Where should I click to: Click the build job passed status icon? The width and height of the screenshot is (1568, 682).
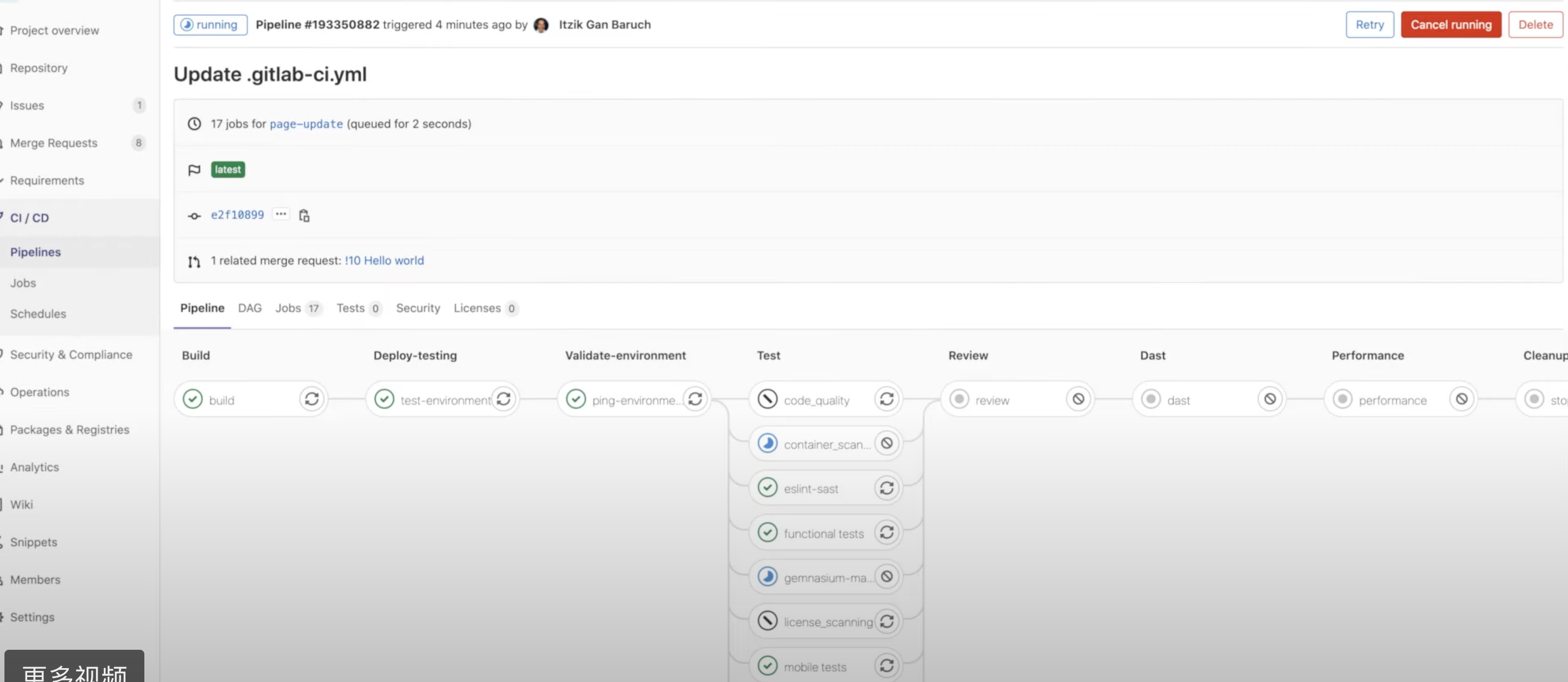[193, 399]
